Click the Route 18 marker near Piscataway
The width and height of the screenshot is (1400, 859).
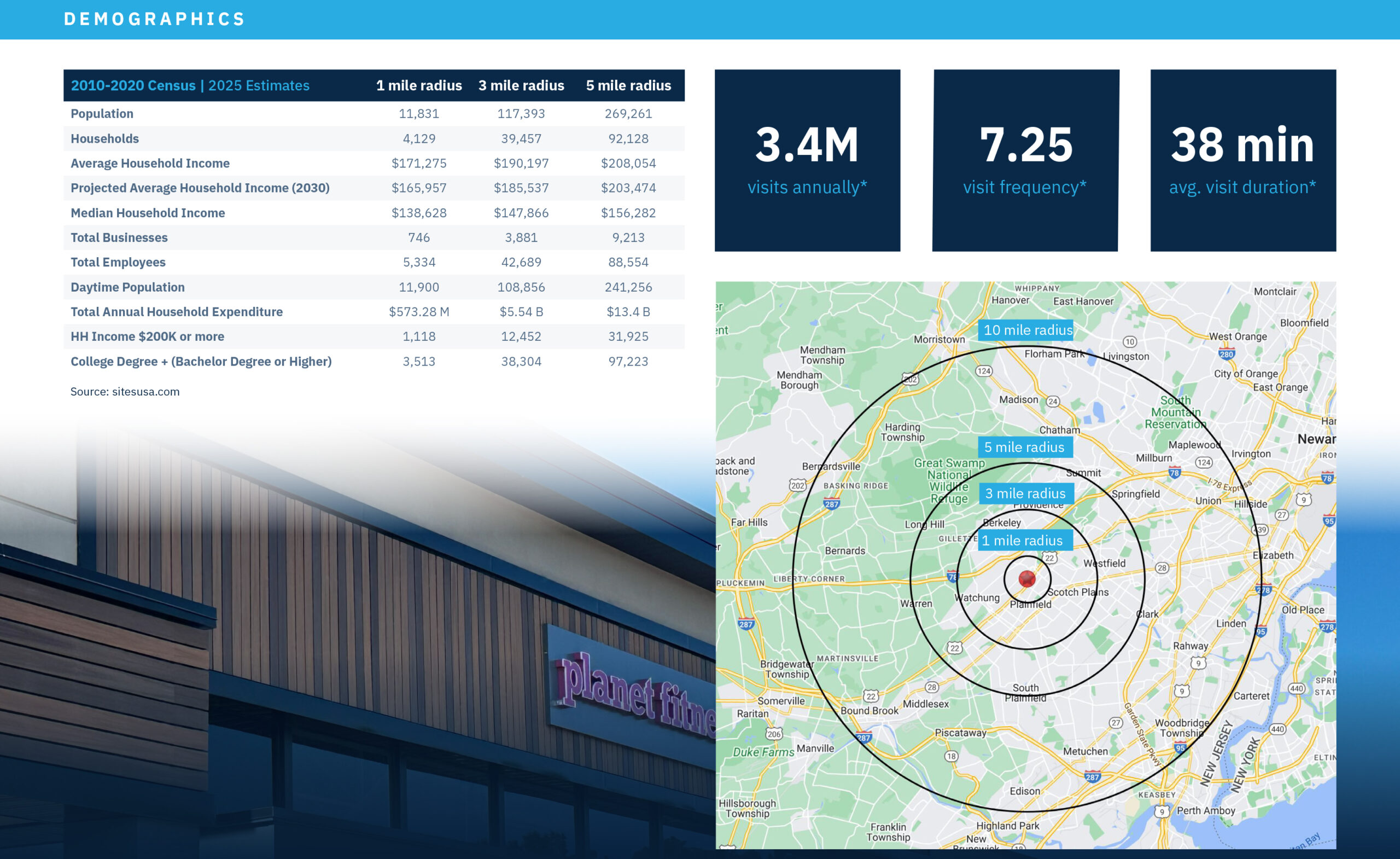951,756
